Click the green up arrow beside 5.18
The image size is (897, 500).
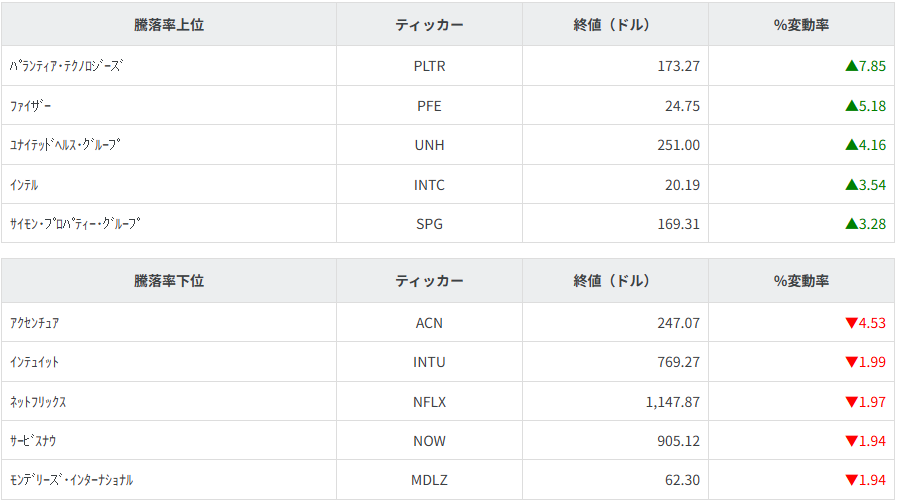pyautogui.click(x=851, y=105)
